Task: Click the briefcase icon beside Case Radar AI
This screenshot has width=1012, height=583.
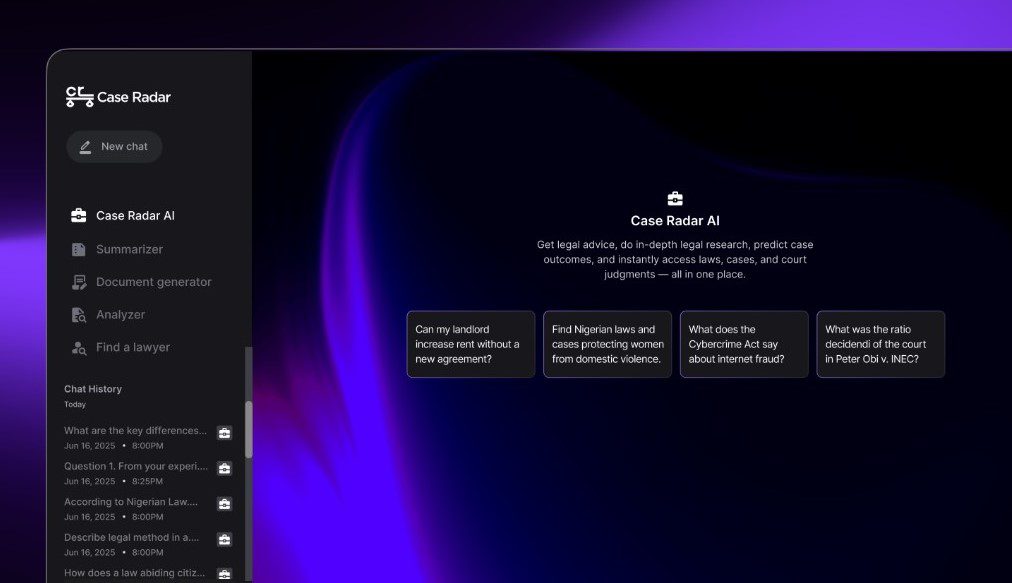Action: coord(78,215)
